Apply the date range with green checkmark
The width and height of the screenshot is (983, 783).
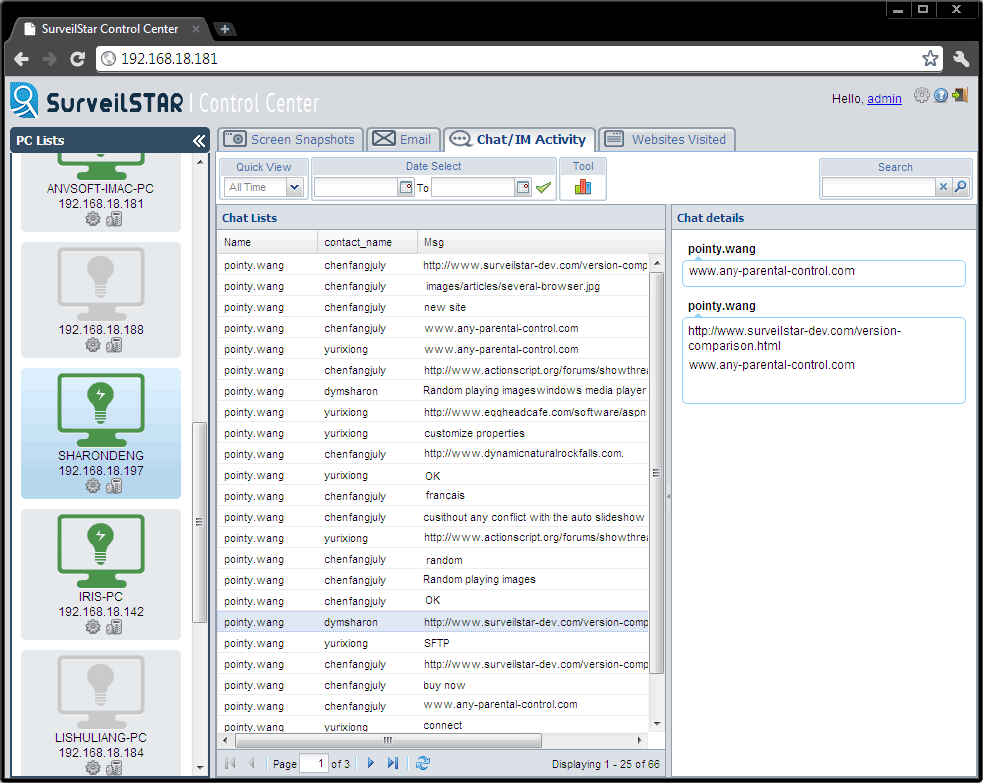tap(544, 187)
